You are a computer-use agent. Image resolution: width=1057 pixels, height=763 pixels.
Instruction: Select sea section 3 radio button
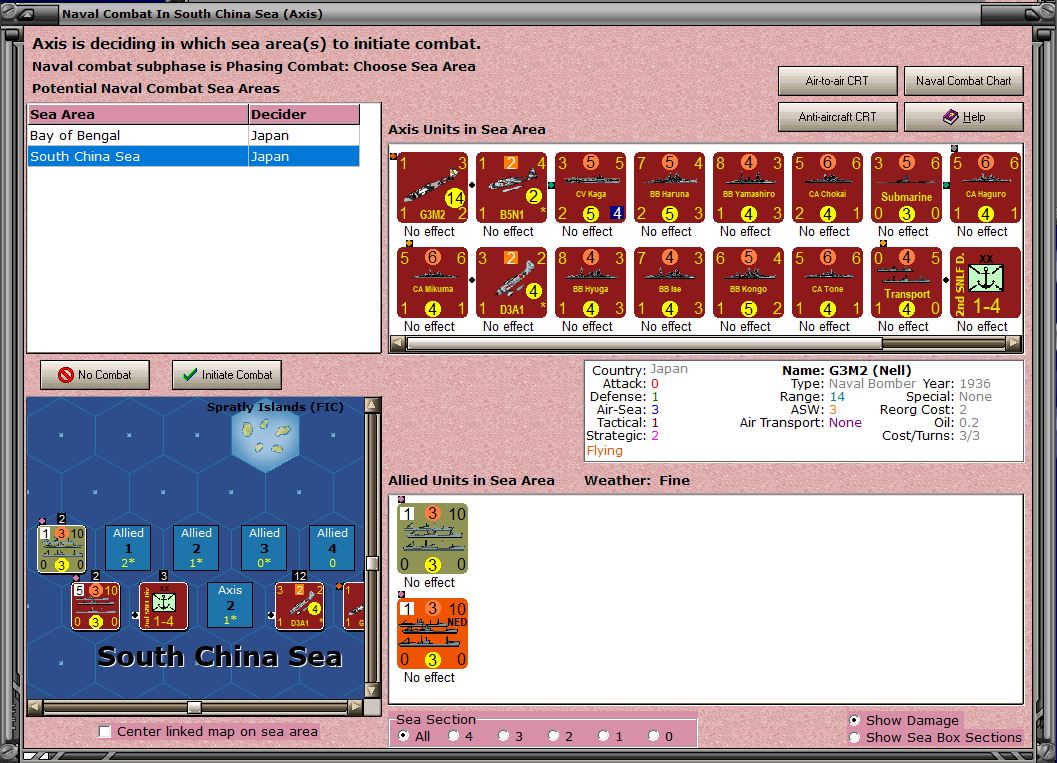tap(503, 736)
